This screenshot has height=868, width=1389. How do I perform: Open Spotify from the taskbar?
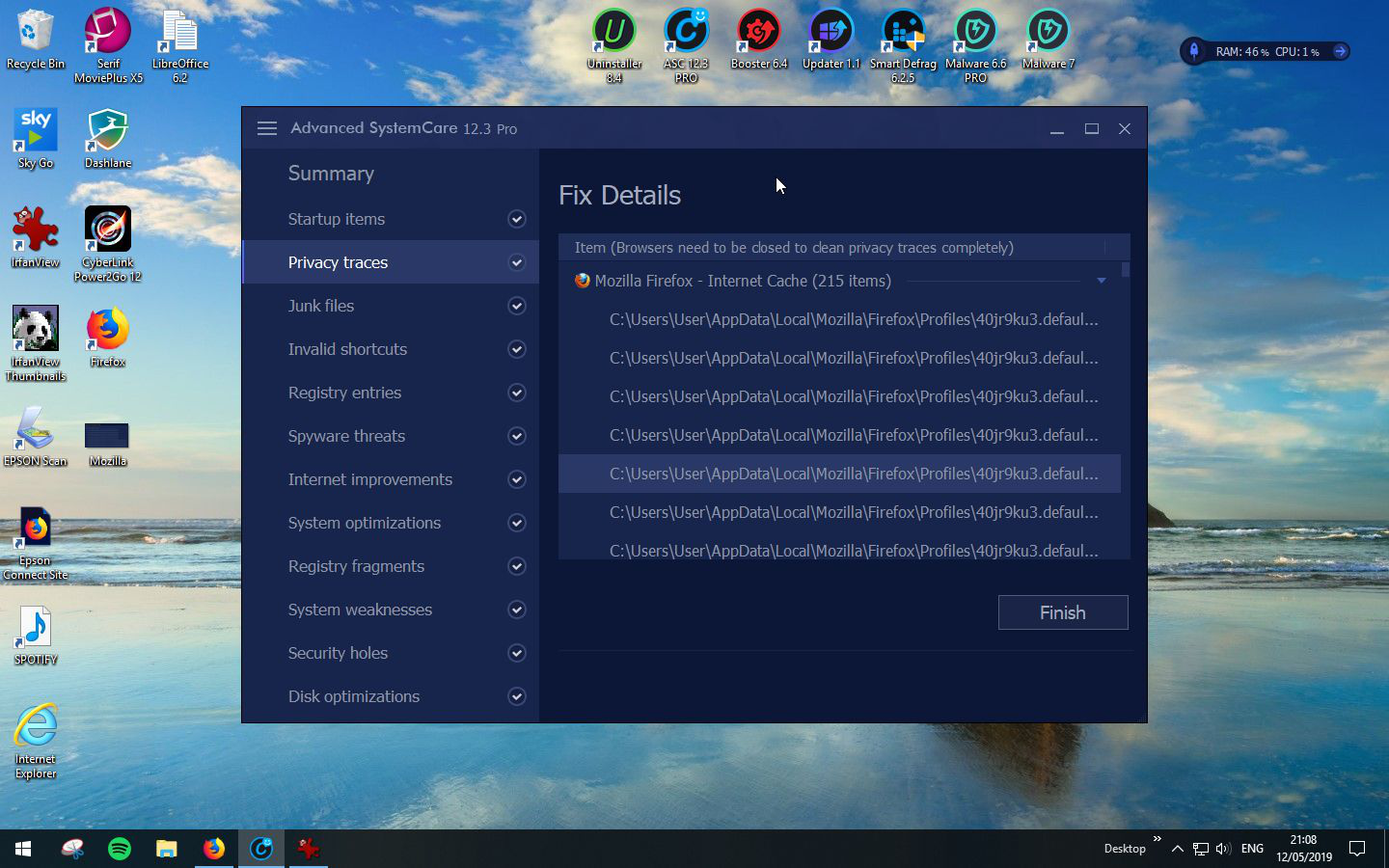point(120,849)
